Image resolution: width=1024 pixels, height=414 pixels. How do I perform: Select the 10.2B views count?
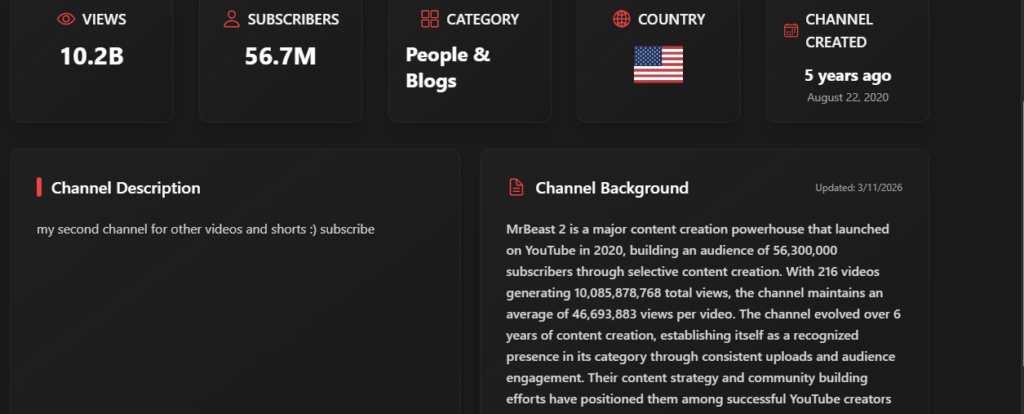[91, 56]
